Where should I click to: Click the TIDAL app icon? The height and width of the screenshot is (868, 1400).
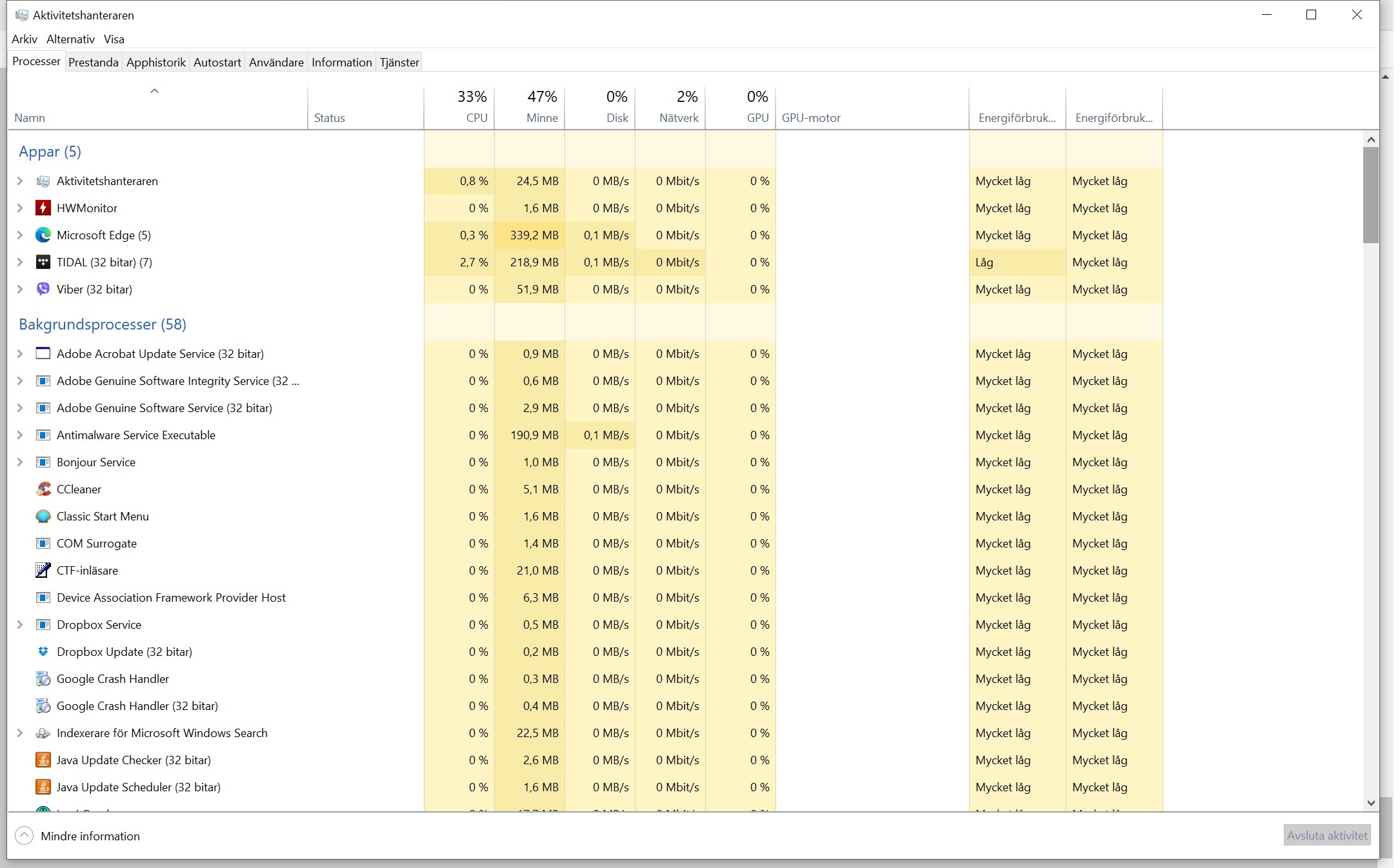pyautogui.click(x=43, y=262)
